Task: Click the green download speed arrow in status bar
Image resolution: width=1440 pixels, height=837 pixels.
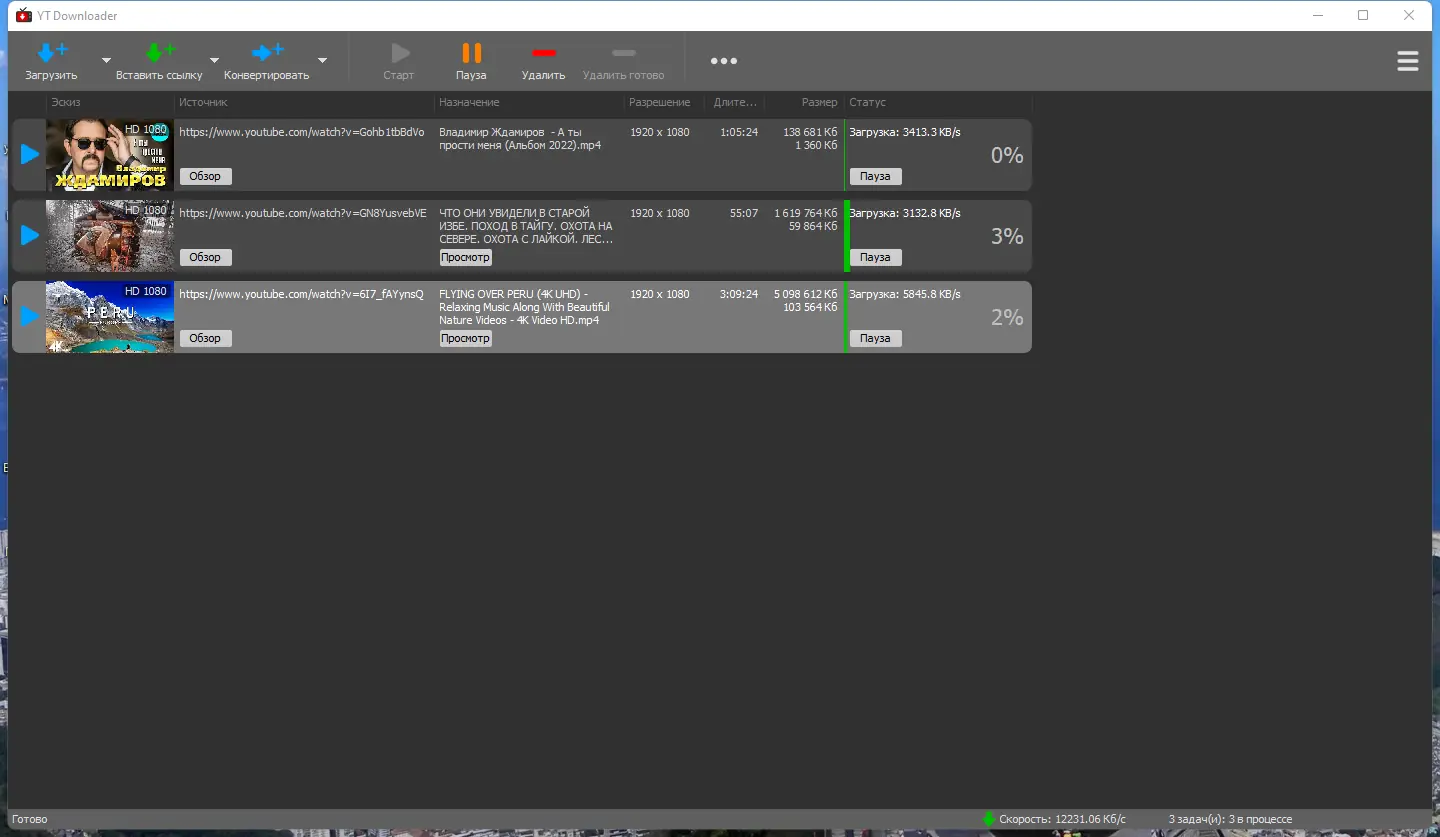Action: pyautogui.click(x=989, y=820)
